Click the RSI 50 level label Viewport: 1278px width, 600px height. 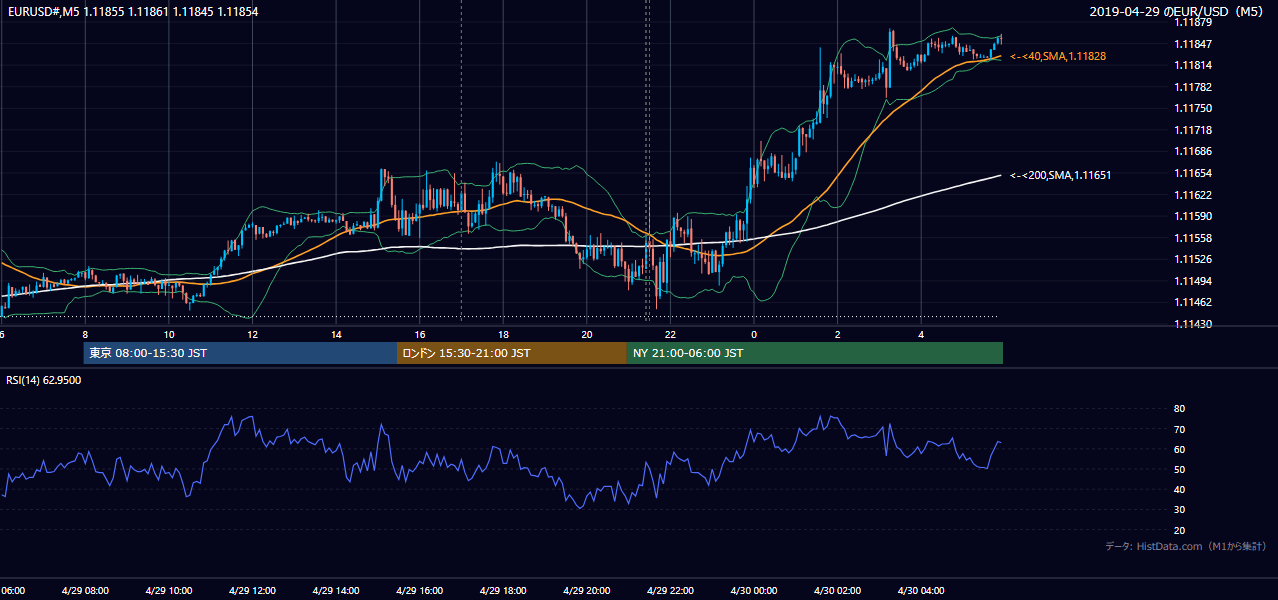(x=1180, y=469)
